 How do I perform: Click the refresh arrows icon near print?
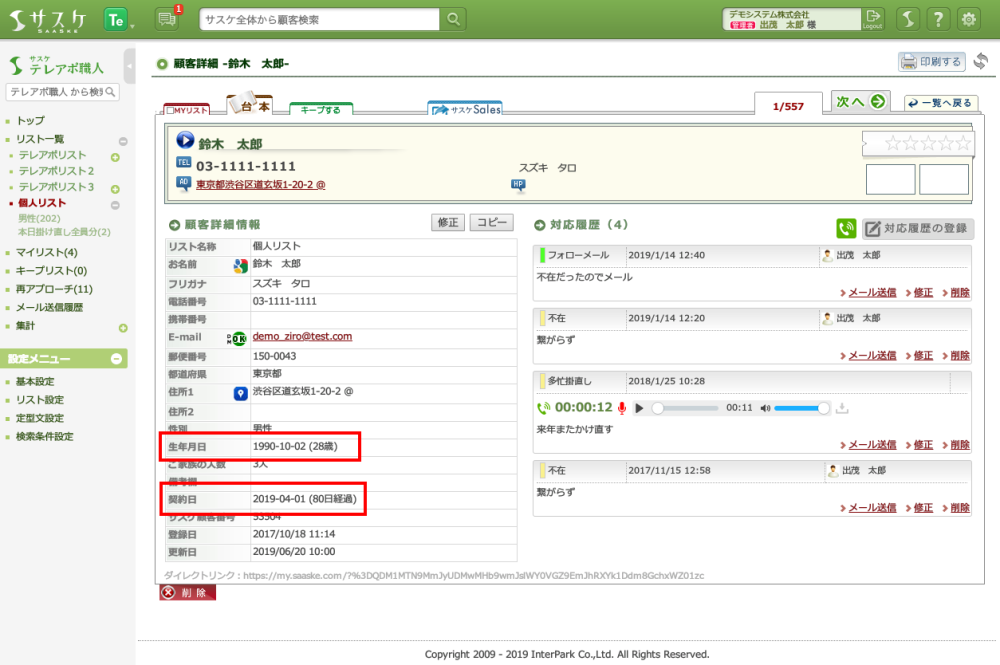click(x=981, y=61)
